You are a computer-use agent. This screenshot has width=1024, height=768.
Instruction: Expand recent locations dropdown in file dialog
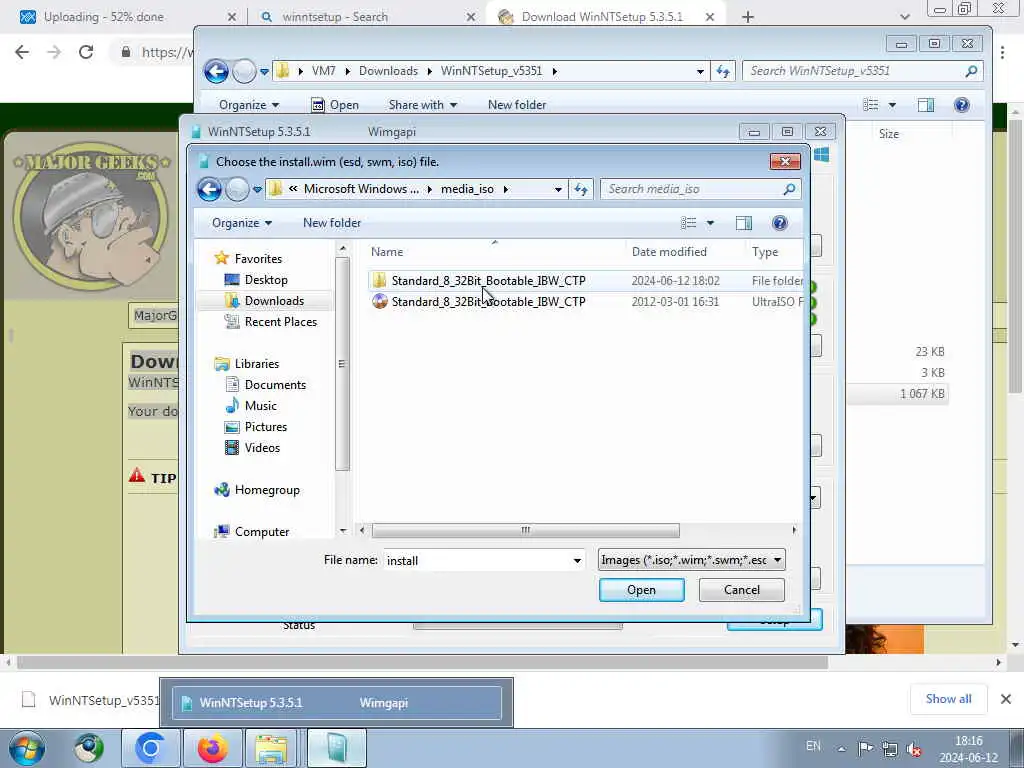click(x=257, y=189)
